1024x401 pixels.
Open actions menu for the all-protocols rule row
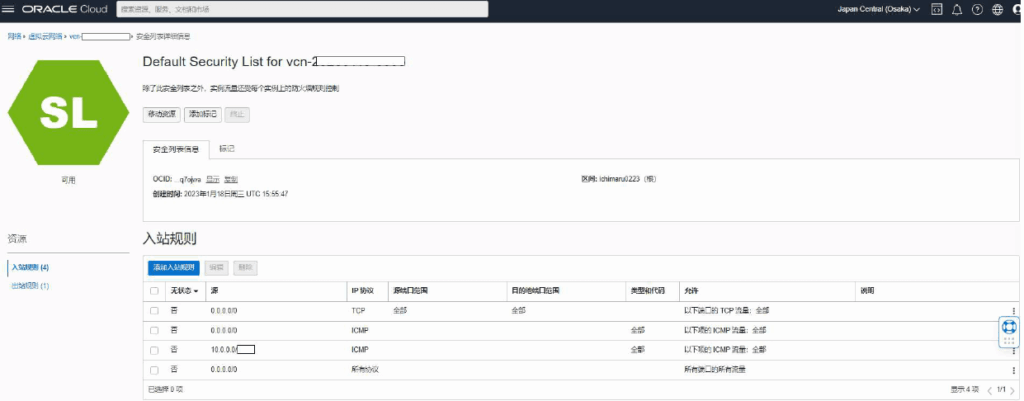[x=1014, y=369]
